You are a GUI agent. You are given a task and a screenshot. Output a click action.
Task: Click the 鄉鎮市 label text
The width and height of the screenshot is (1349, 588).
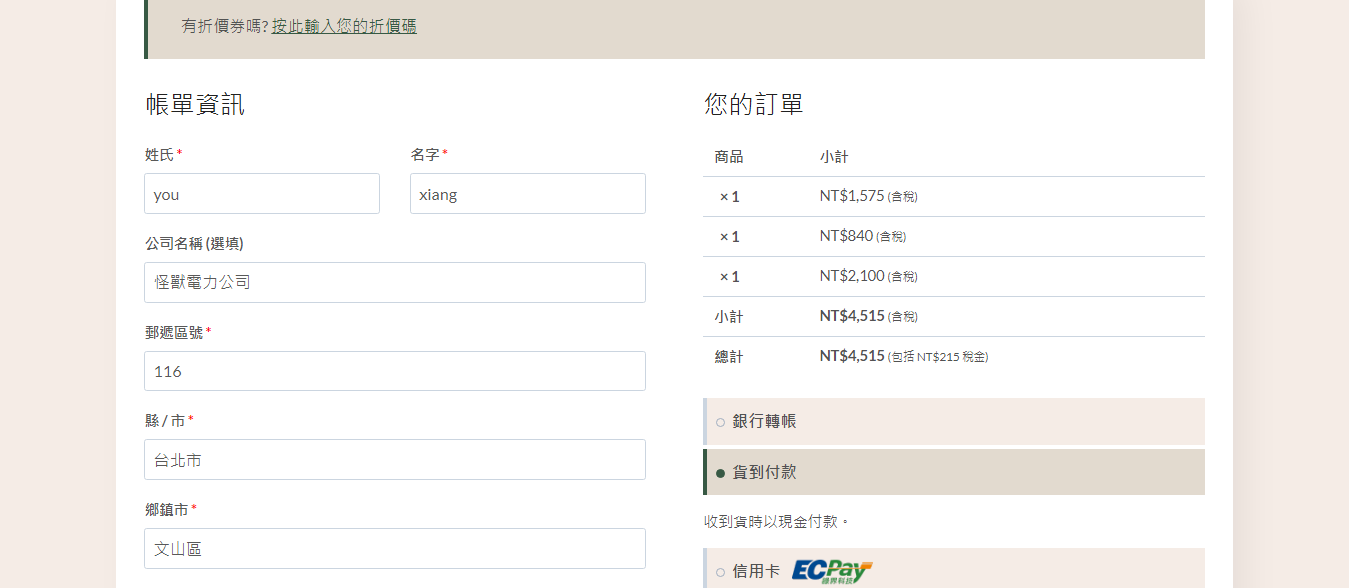(x=167, y=510)
